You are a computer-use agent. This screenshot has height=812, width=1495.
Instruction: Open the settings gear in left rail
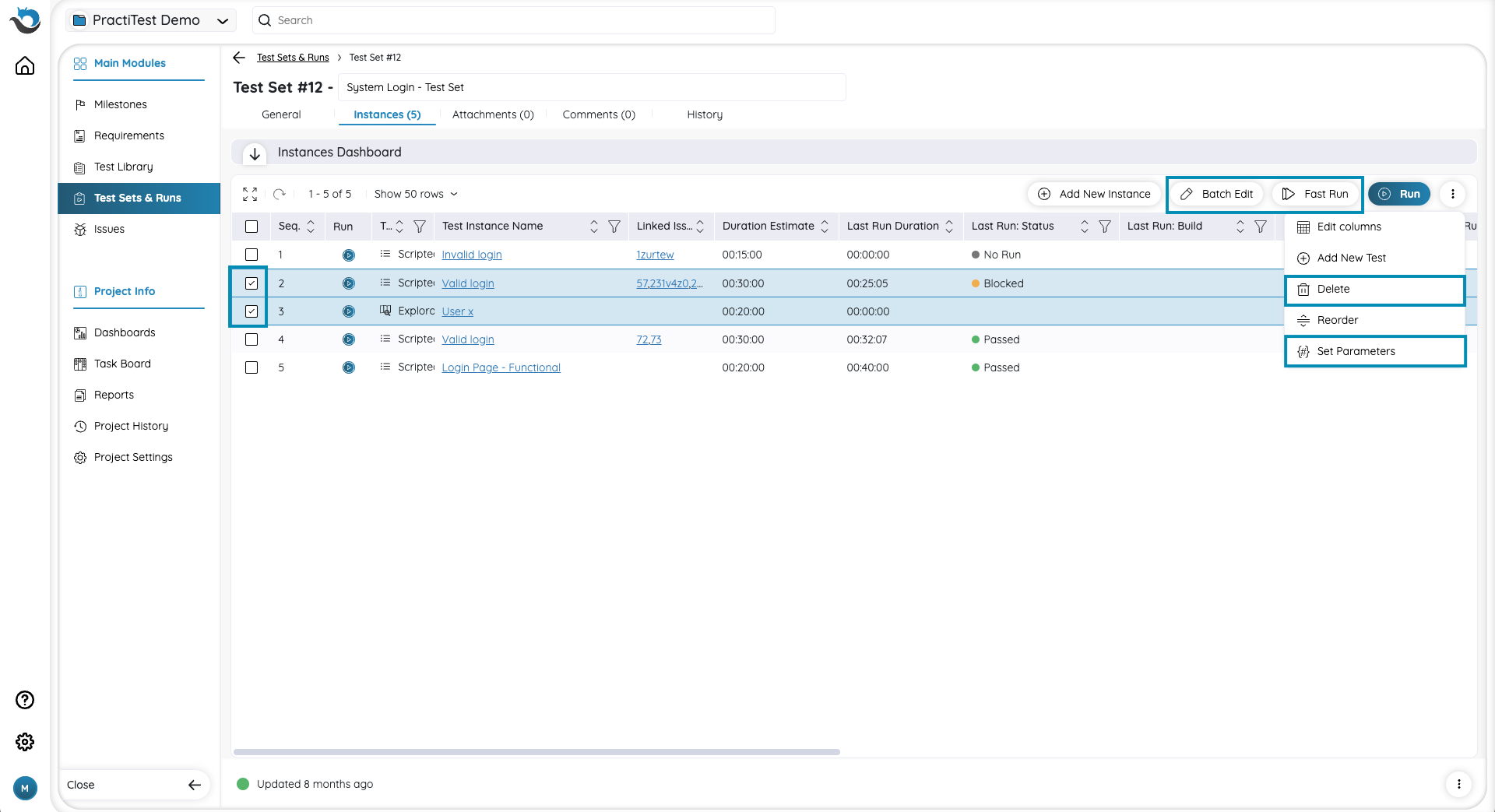click(x=25, y=742)
